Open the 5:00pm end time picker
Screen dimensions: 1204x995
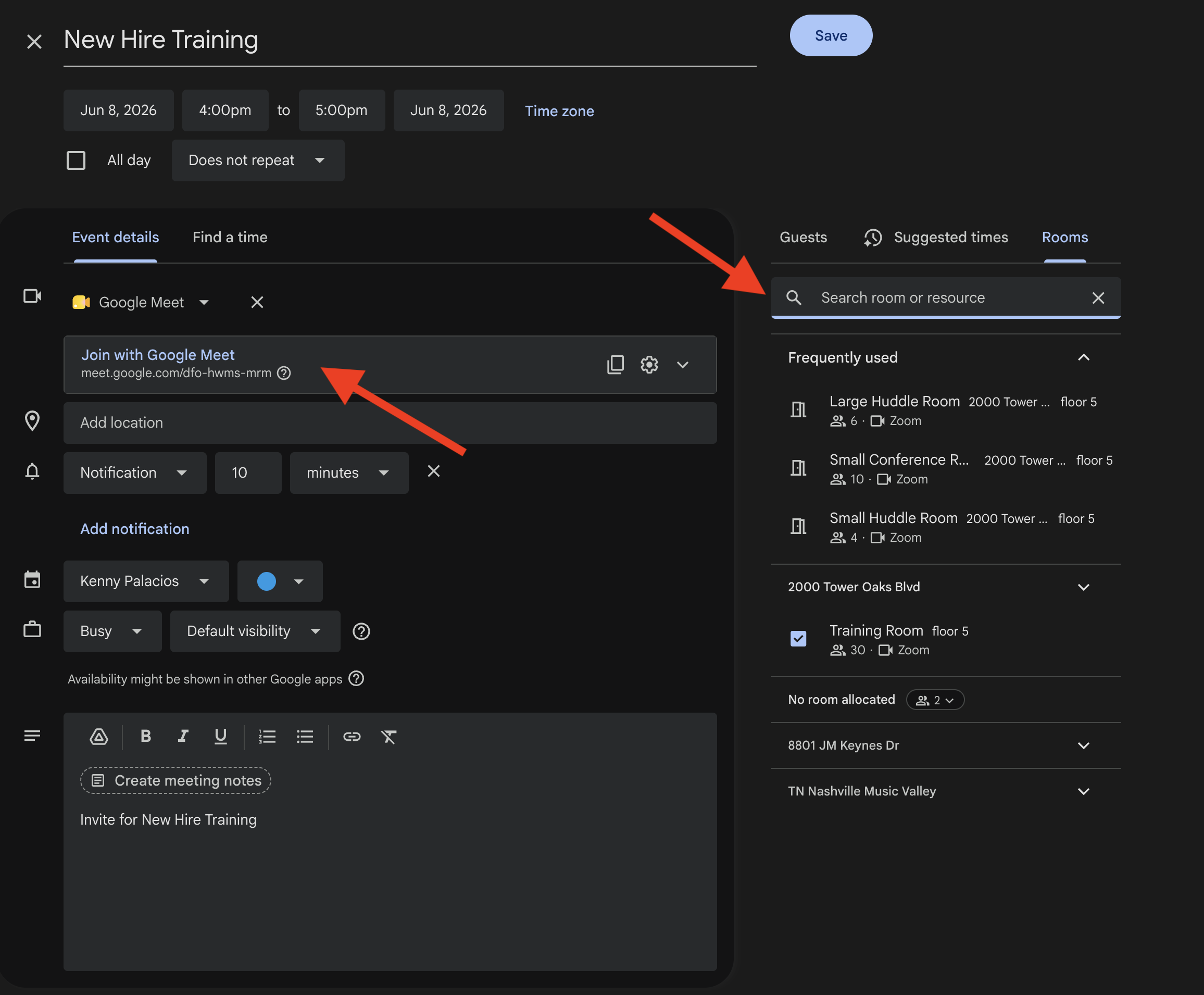click(x=342, y=110)
